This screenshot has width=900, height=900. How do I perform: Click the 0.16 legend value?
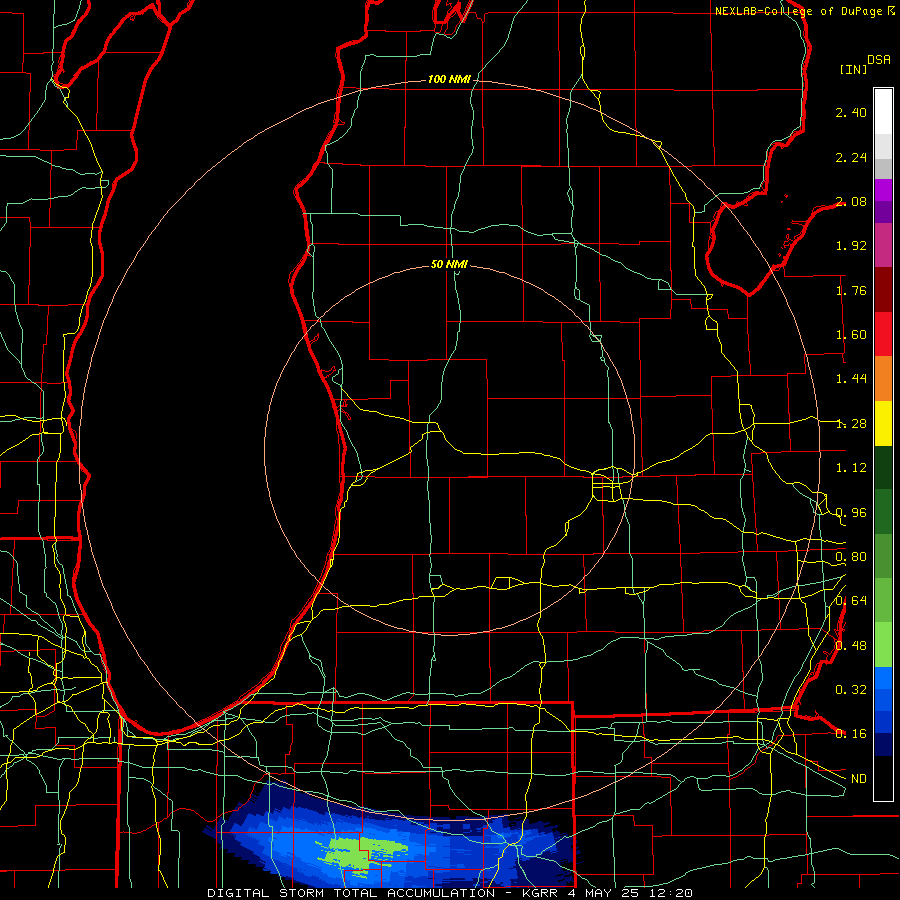pyautogui.click(x=851, y=734)
